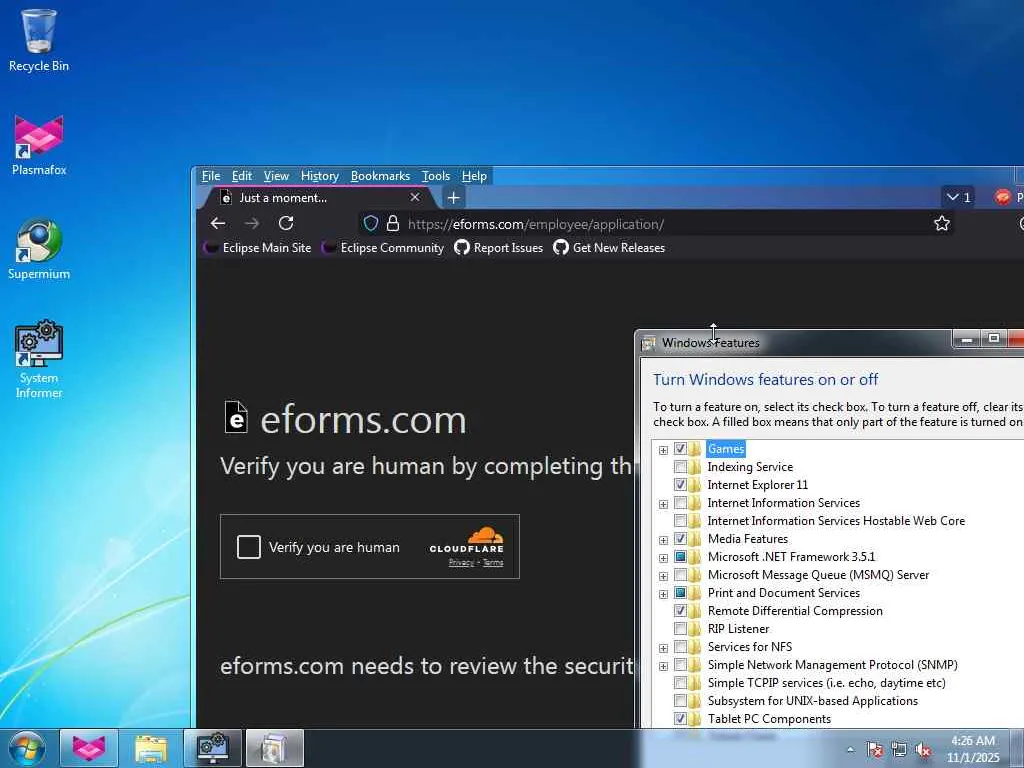This screenshot has width=1024, height=768.
Task: Expand Print and Document Services node
Action: [x=664, y=594]
